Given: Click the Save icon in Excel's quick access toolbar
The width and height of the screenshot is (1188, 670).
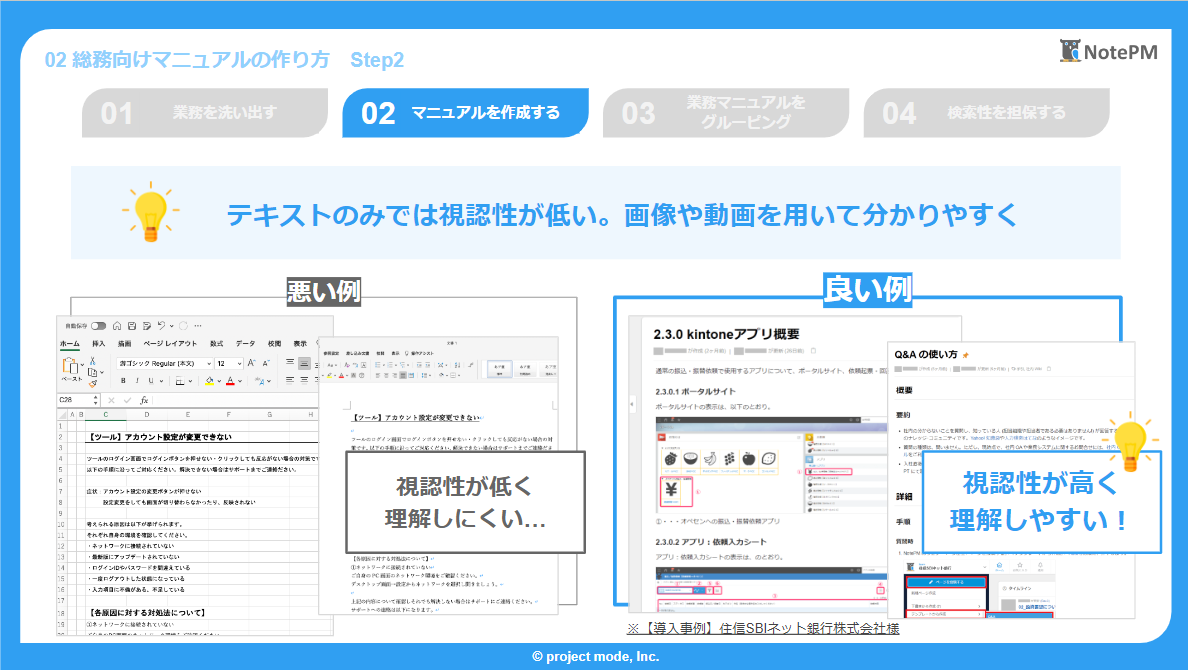Looking at the screenshot, I should 132,326.
